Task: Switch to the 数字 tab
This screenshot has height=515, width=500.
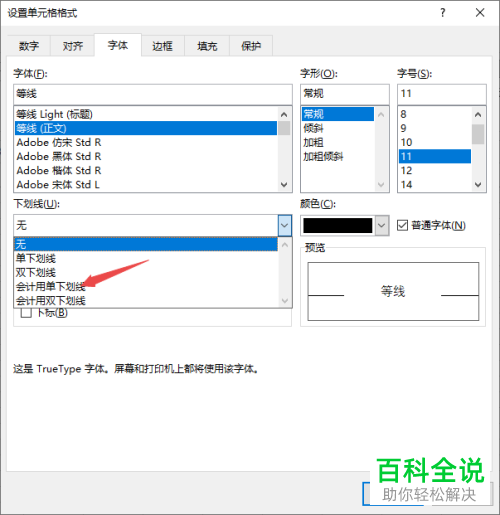Action: point(29,46)
